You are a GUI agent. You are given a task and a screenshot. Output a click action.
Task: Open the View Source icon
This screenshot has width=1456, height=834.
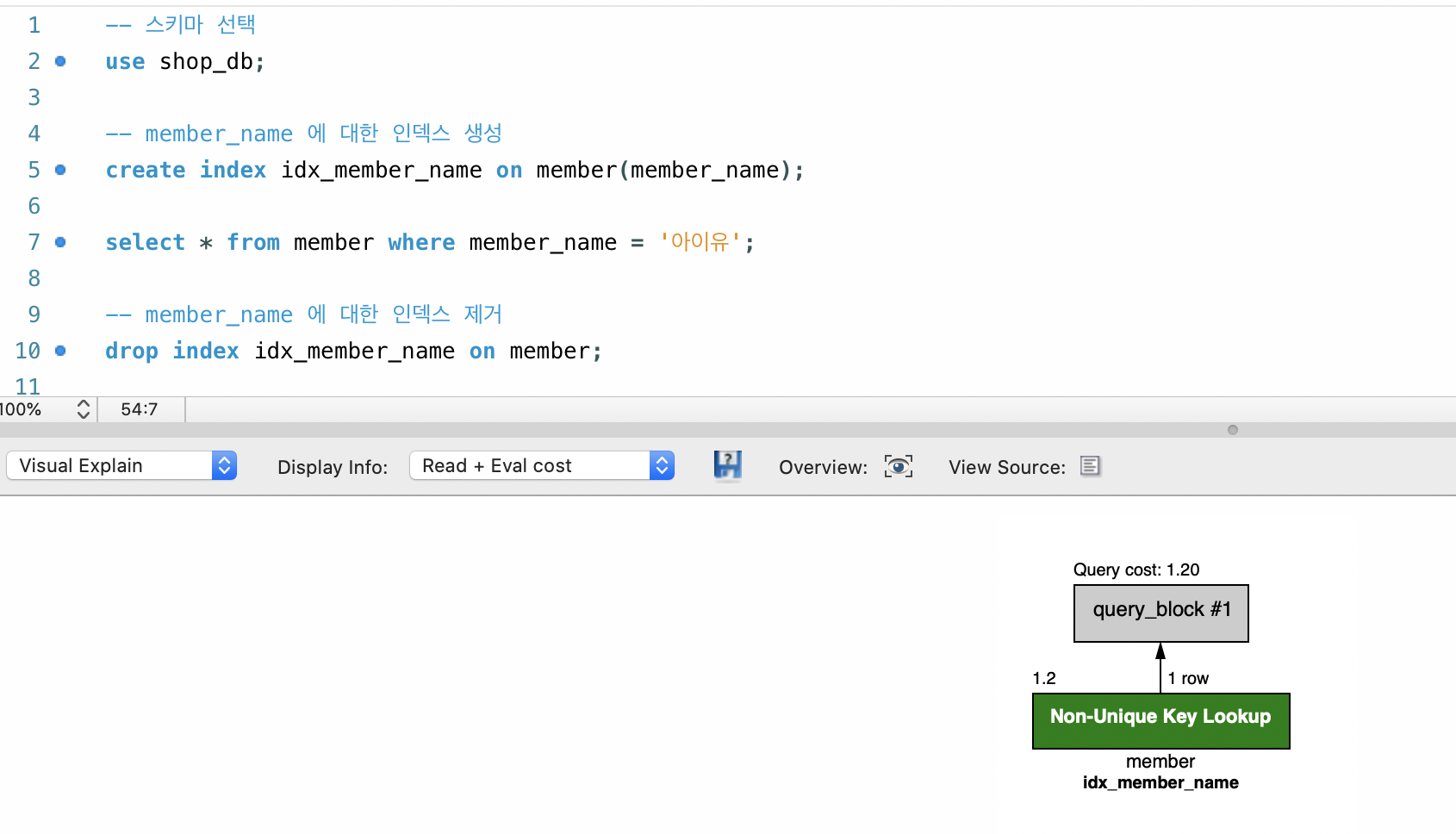(x=1091, y=466)
